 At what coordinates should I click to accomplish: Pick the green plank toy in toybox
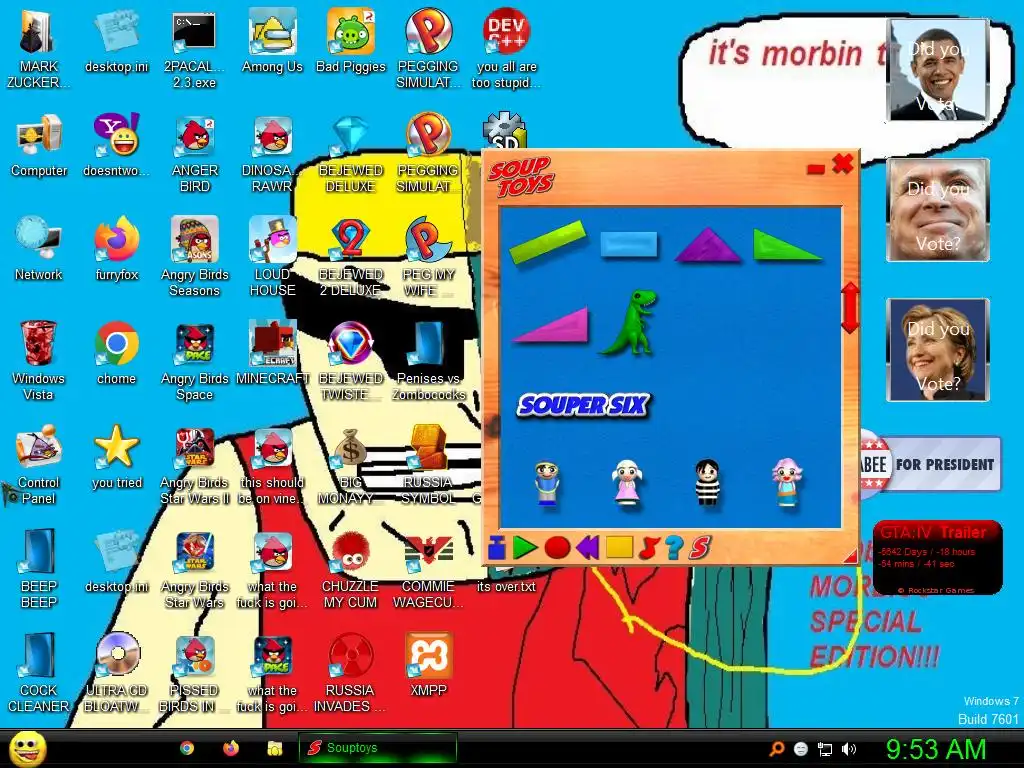pos(547,242)
